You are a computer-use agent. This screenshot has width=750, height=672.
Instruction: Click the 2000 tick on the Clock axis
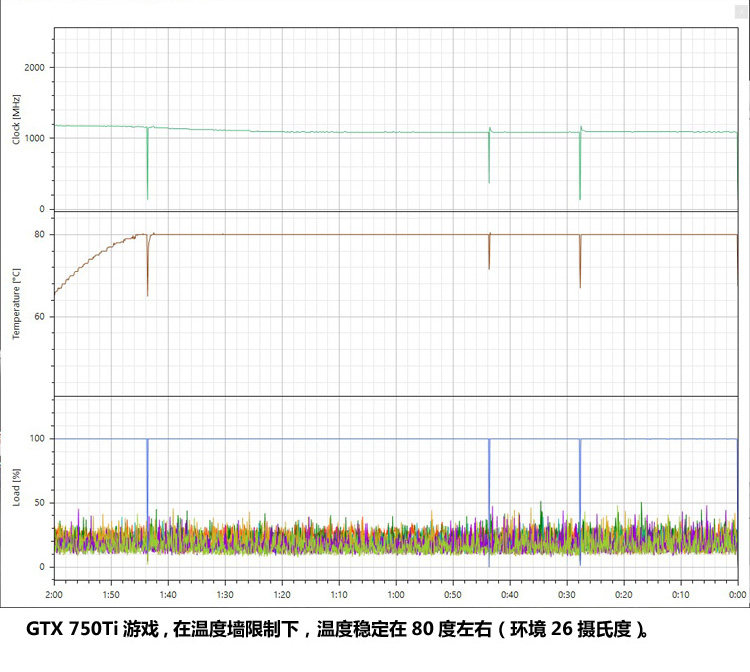34,67
